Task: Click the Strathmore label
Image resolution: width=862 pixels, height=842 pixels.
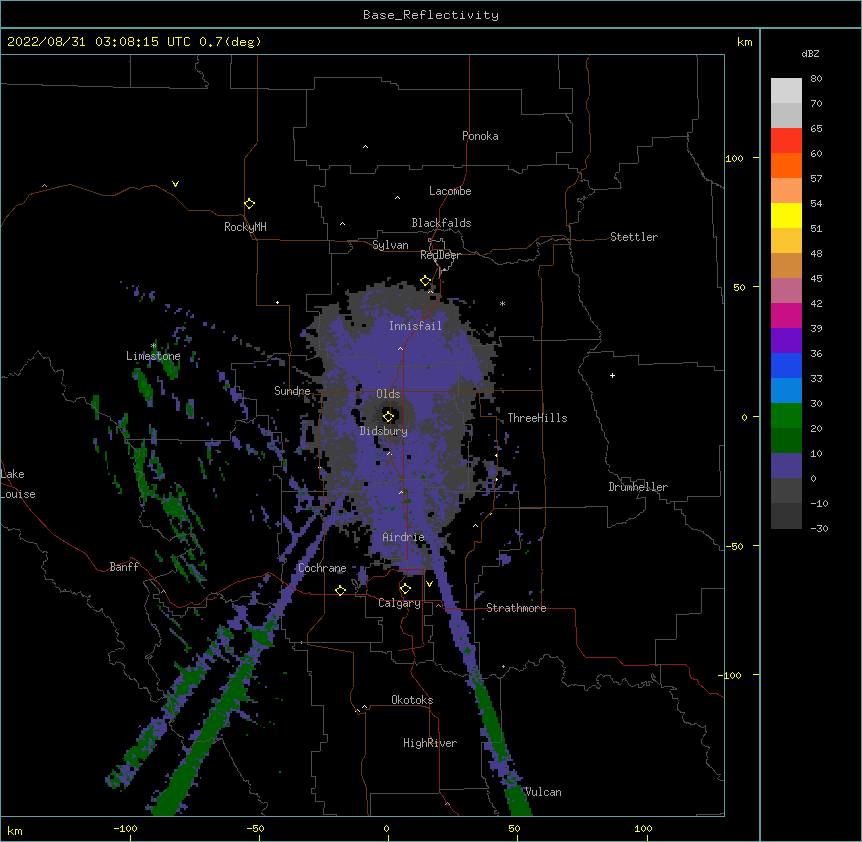Action: click(x=516, y=608)
